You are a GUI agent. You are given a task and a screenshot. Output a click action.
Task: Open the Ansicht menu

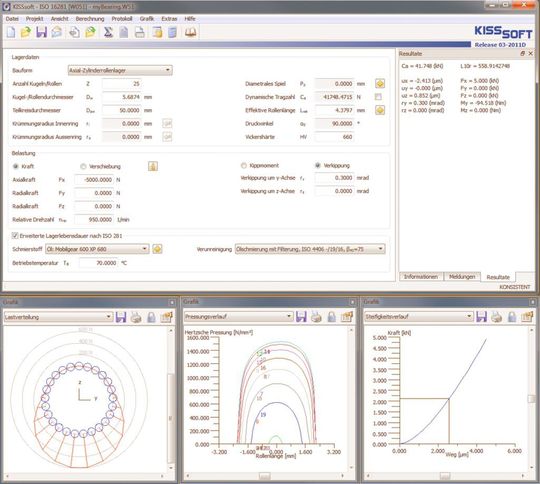pyautogui.click(x=60, y=19)
